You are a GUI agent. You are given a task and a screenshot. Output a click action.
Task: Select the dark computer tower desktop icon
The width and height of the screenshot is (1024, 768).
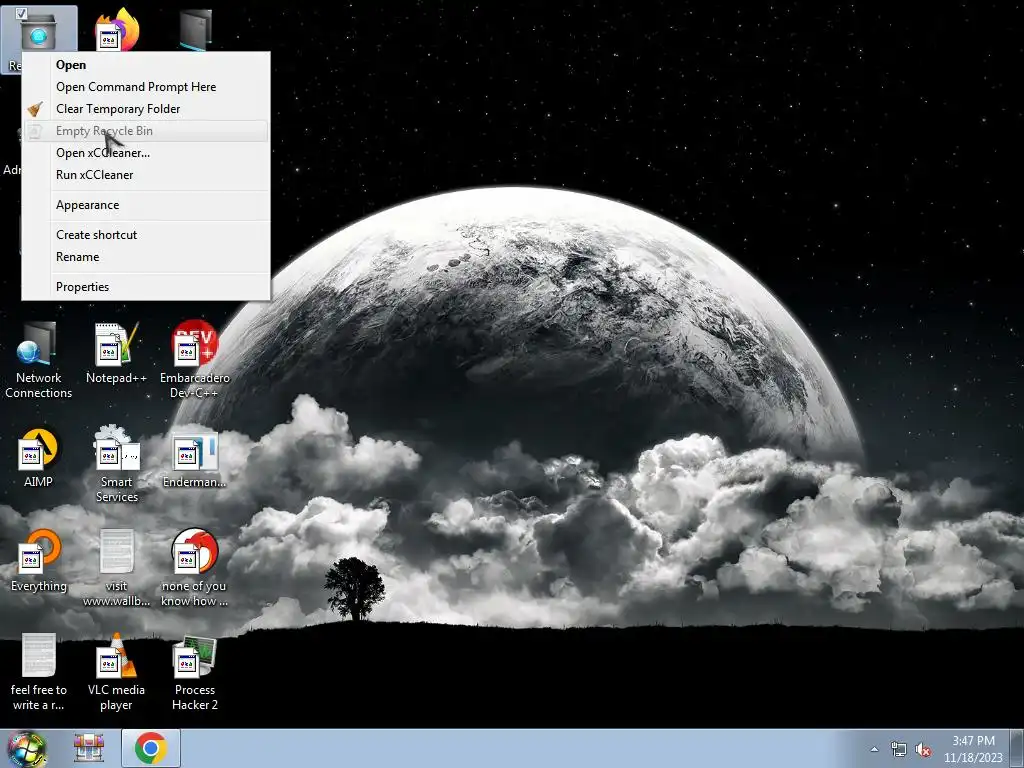click(x=195, y=29)
